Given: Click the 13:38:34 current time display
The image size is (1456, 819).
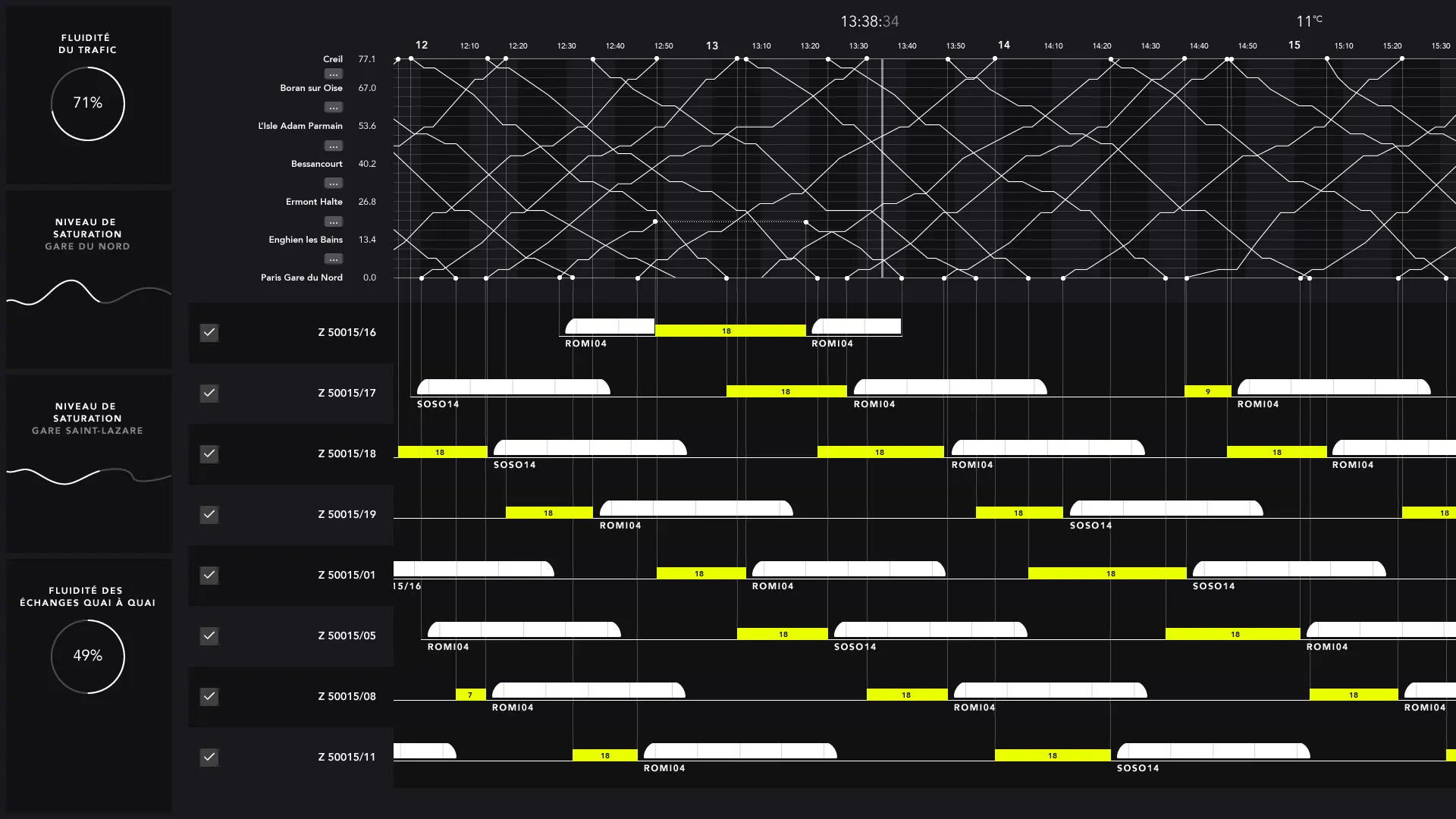Looking at the screenshot, I should tap(869, 21).
